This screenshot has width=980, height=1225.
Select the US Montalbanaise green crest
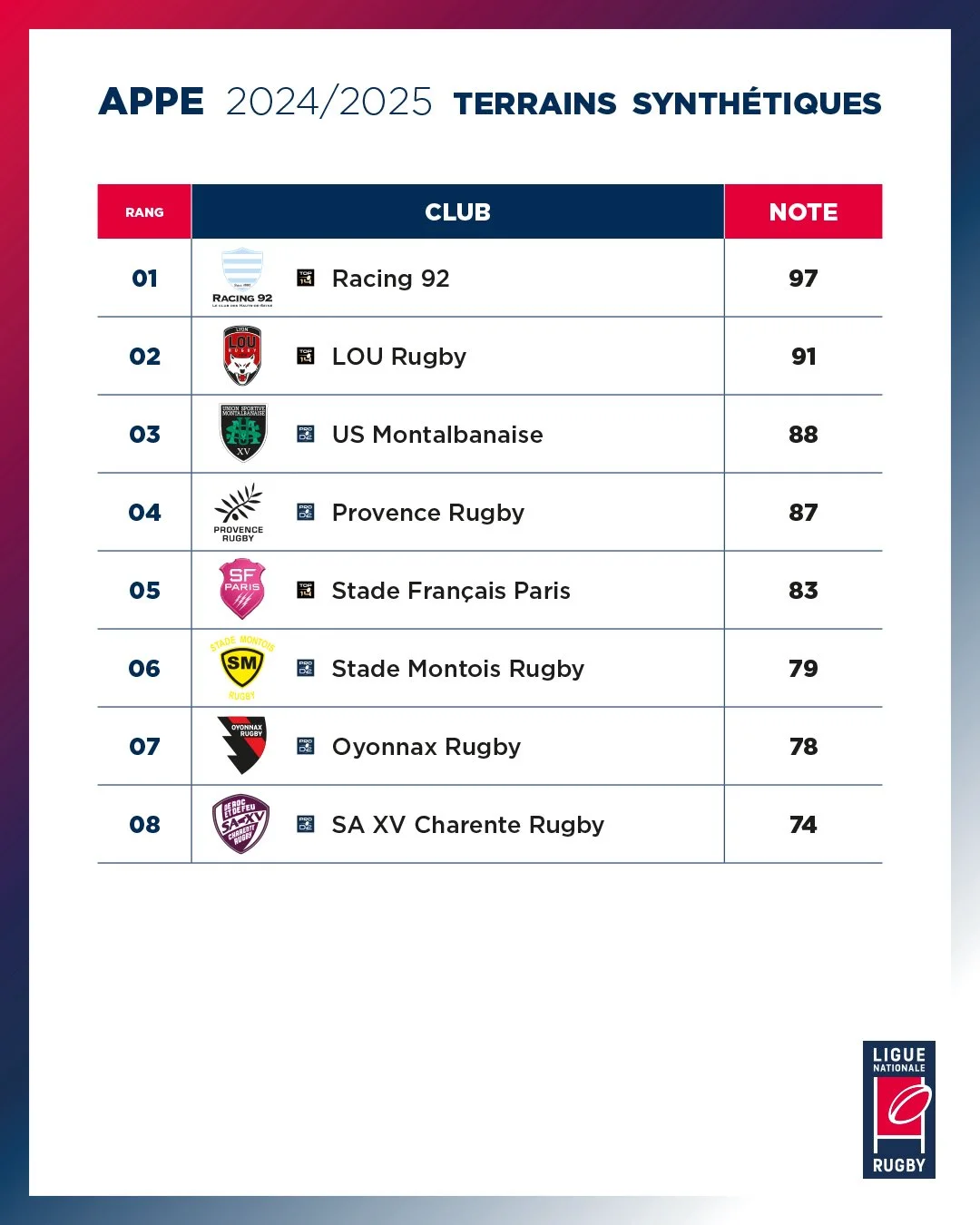(x=243, y=434)
